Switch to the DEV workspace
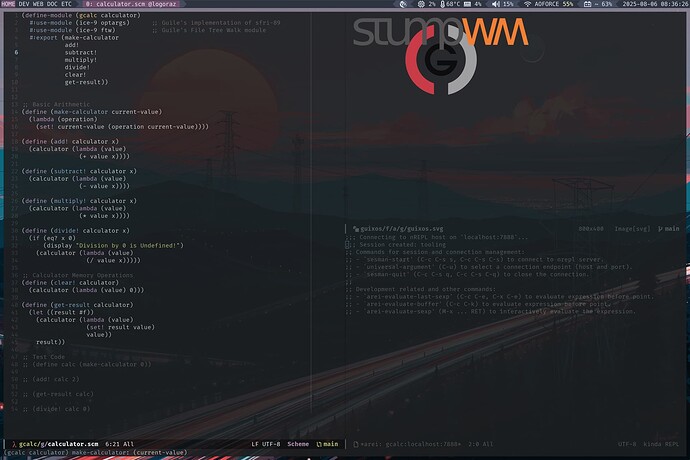Image resolution: width=690 pixels, height=460 pixels. coord(24,4)
